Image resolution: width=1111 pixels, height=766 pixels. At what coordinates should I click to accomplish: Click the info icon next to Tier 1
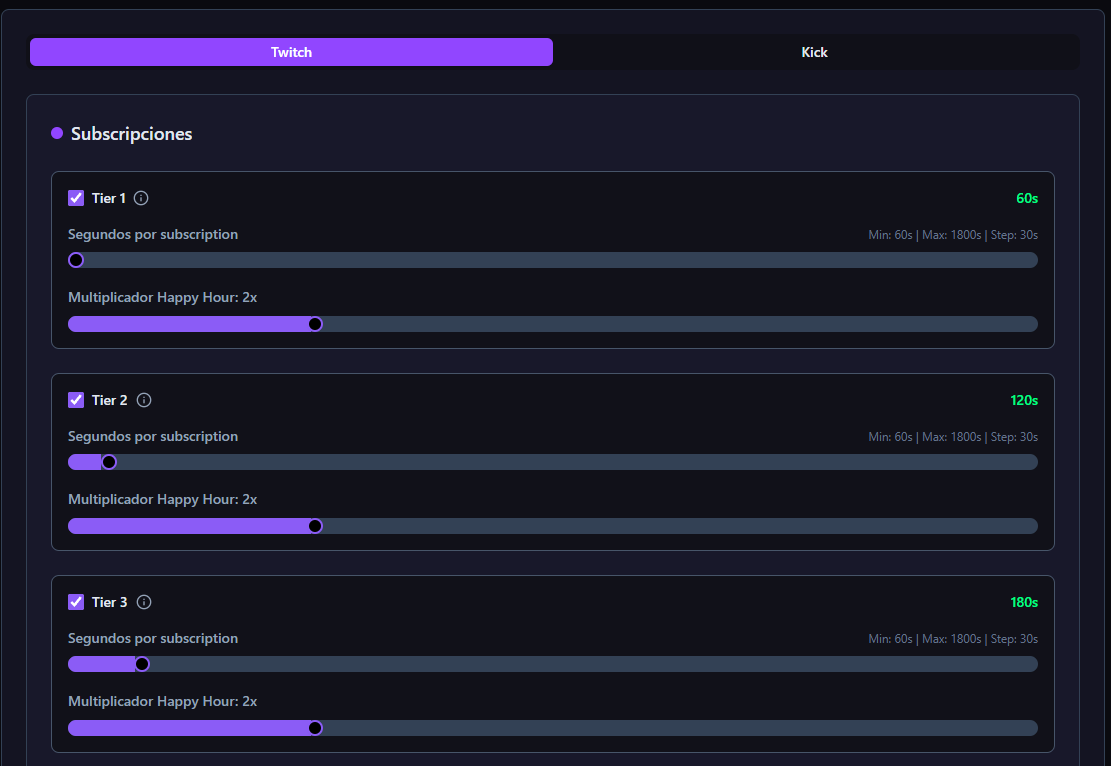pyautogui.click(x=141, y=198)
